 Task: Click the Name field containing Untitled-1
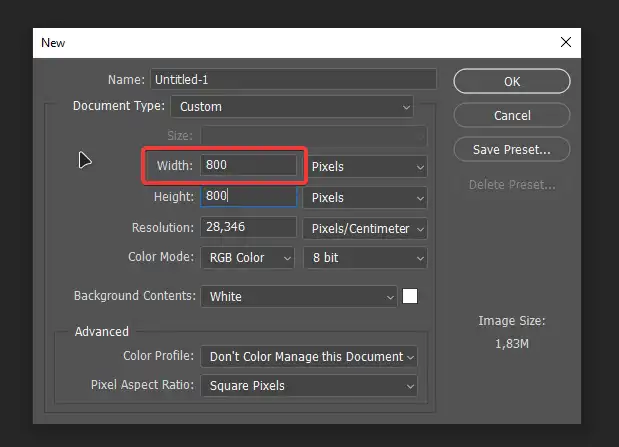(x=293, y=79)
